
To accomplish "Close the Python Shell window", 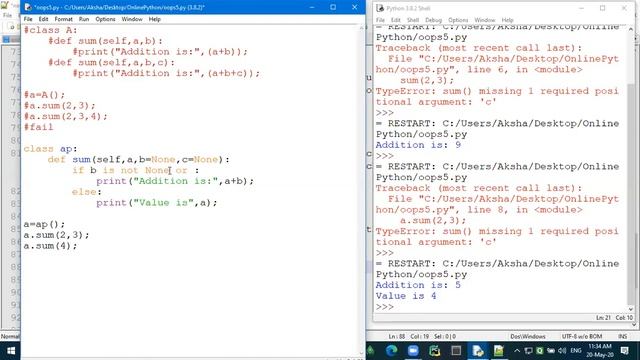I will (624, 8).
